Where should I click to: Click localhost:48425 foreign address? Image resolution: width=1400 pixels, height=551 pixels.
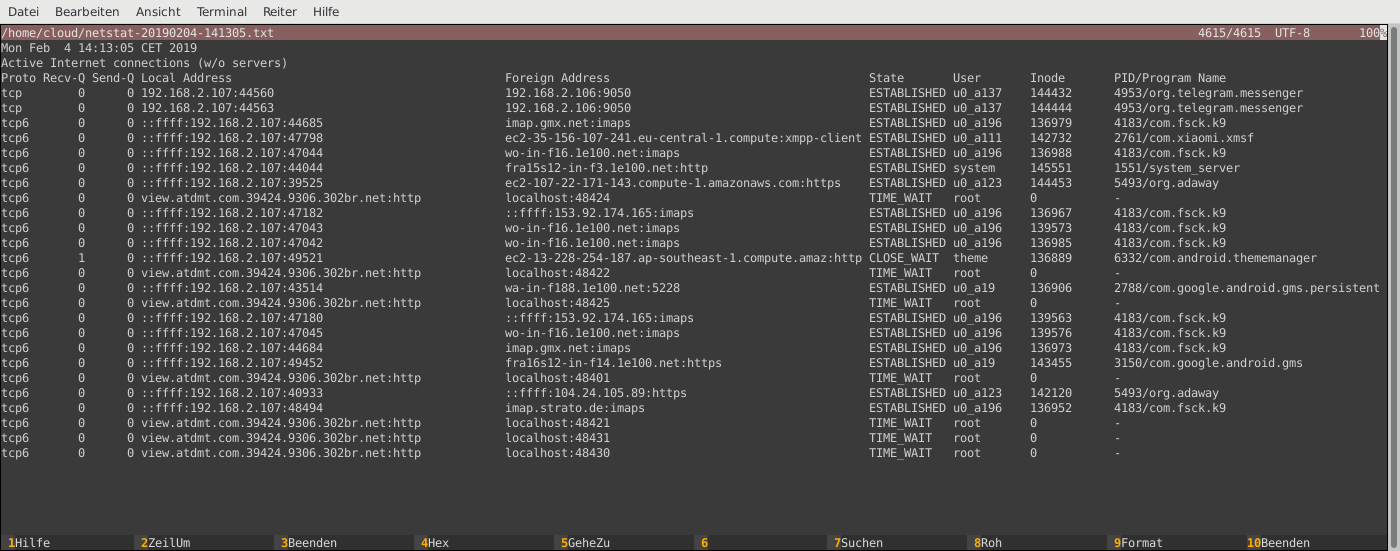pos(557,303)
